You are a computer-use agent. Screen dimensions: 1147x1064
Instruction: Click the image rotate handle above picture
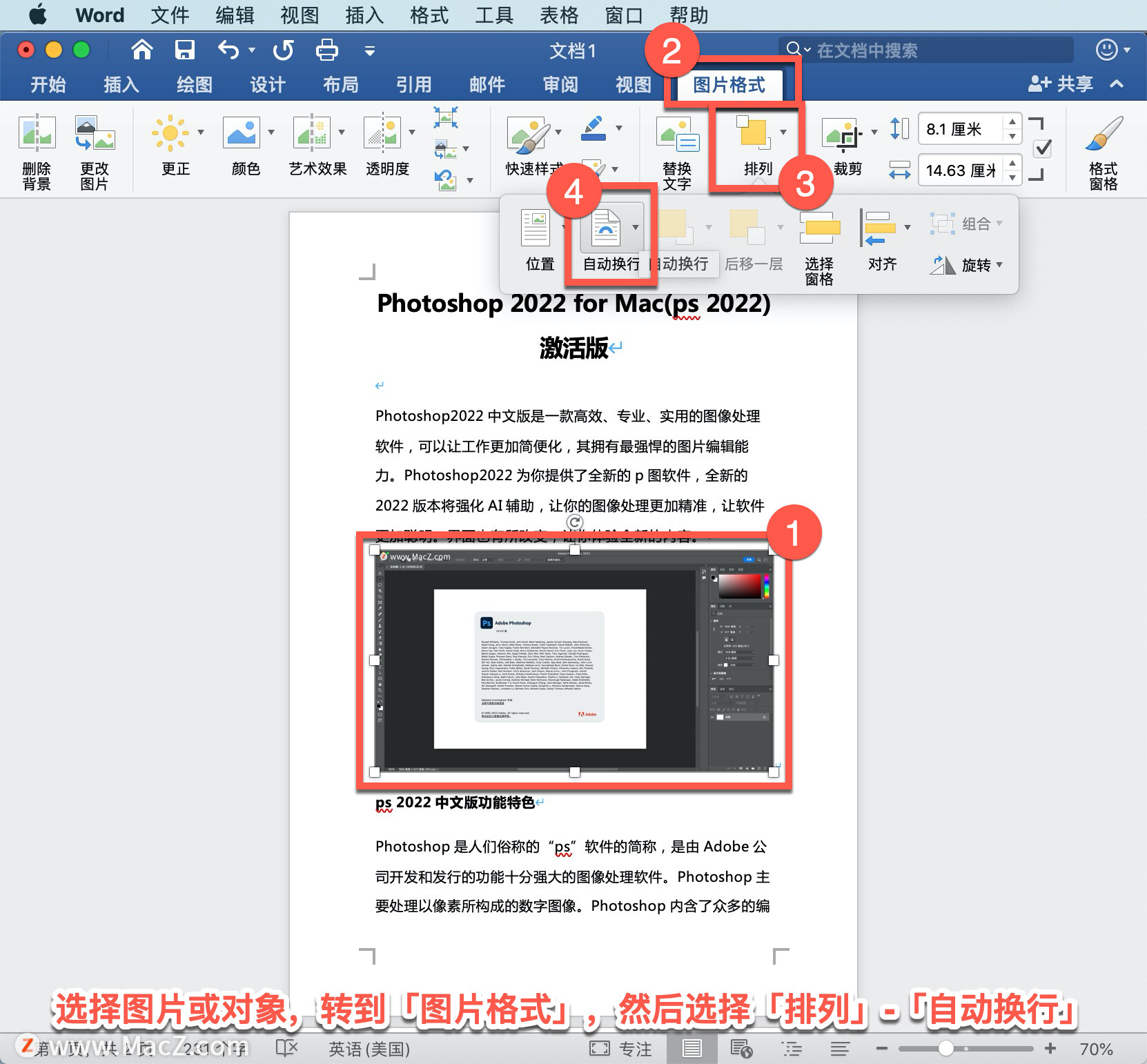pos(574,522)
